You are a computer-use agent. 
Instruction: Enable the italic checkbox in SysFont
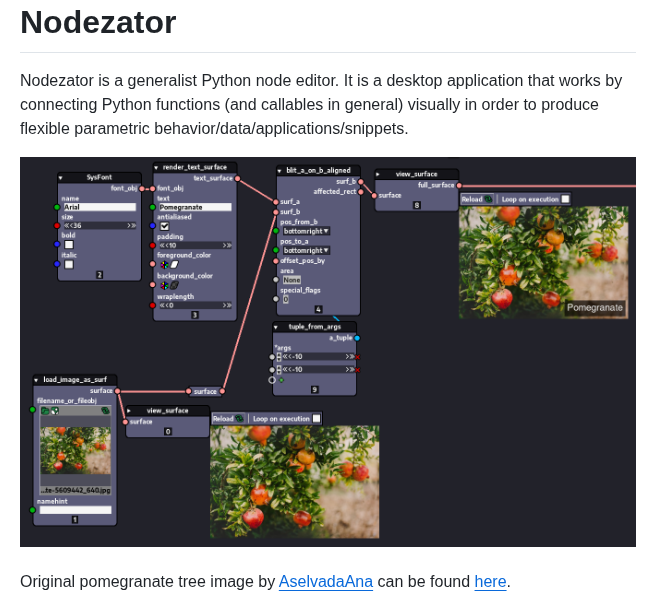[69, 264]
